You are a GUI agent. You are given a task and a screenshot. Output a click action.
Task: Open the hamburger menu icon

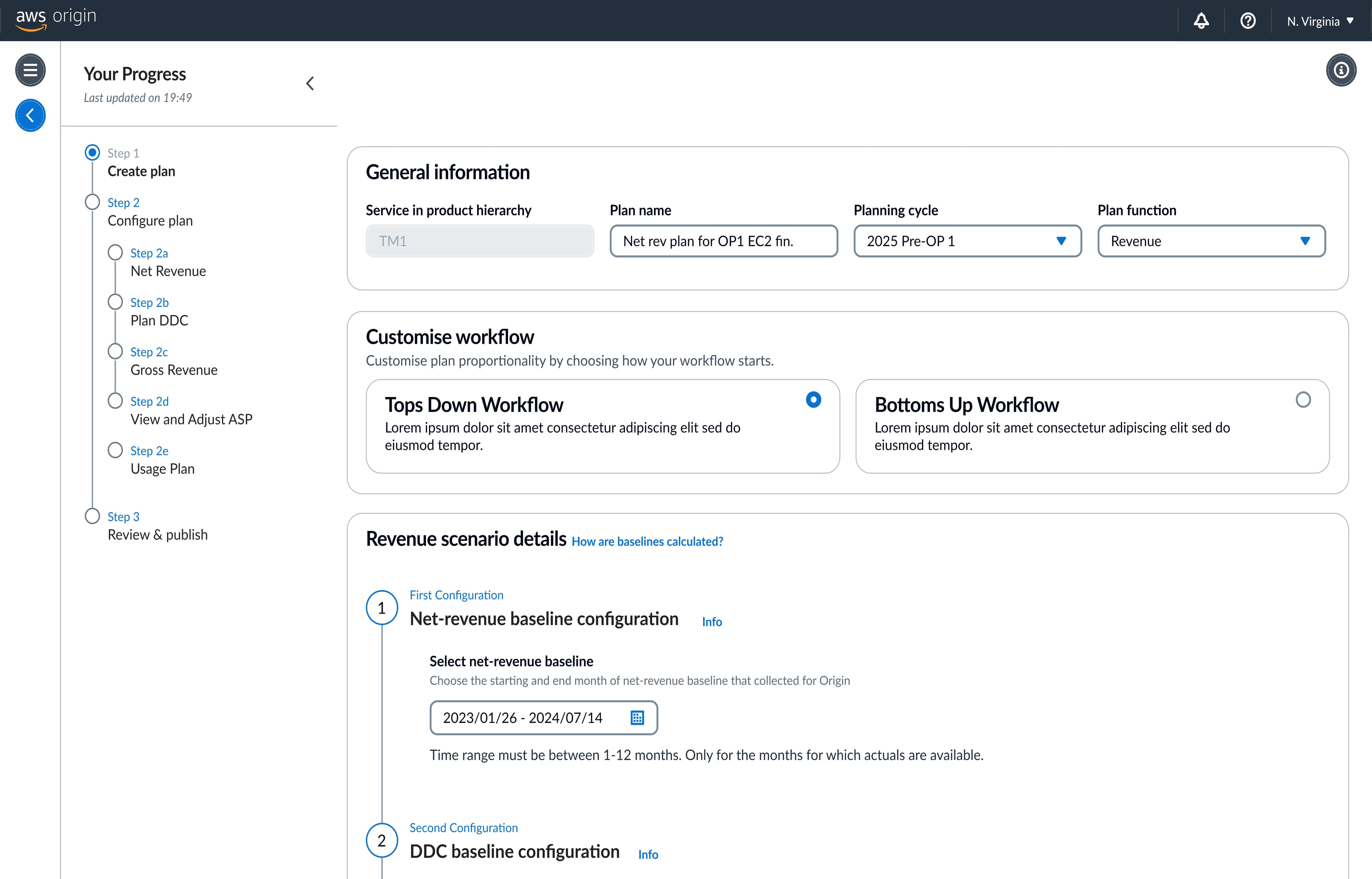point(30,70)
